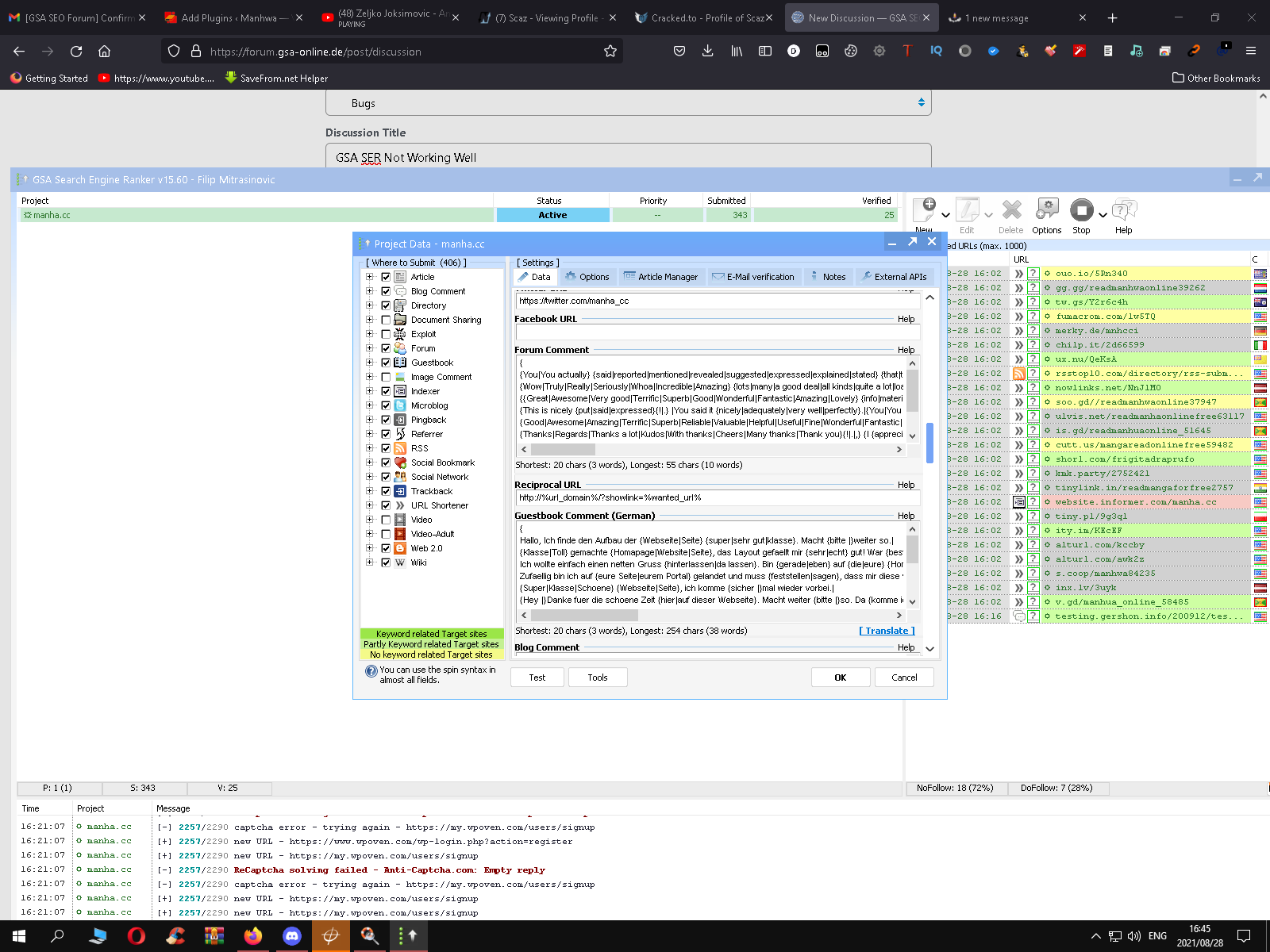The width and height of the screenshot is (1270, 952).
Task: Click the Facebook URL input field
Action: (718, 332)
